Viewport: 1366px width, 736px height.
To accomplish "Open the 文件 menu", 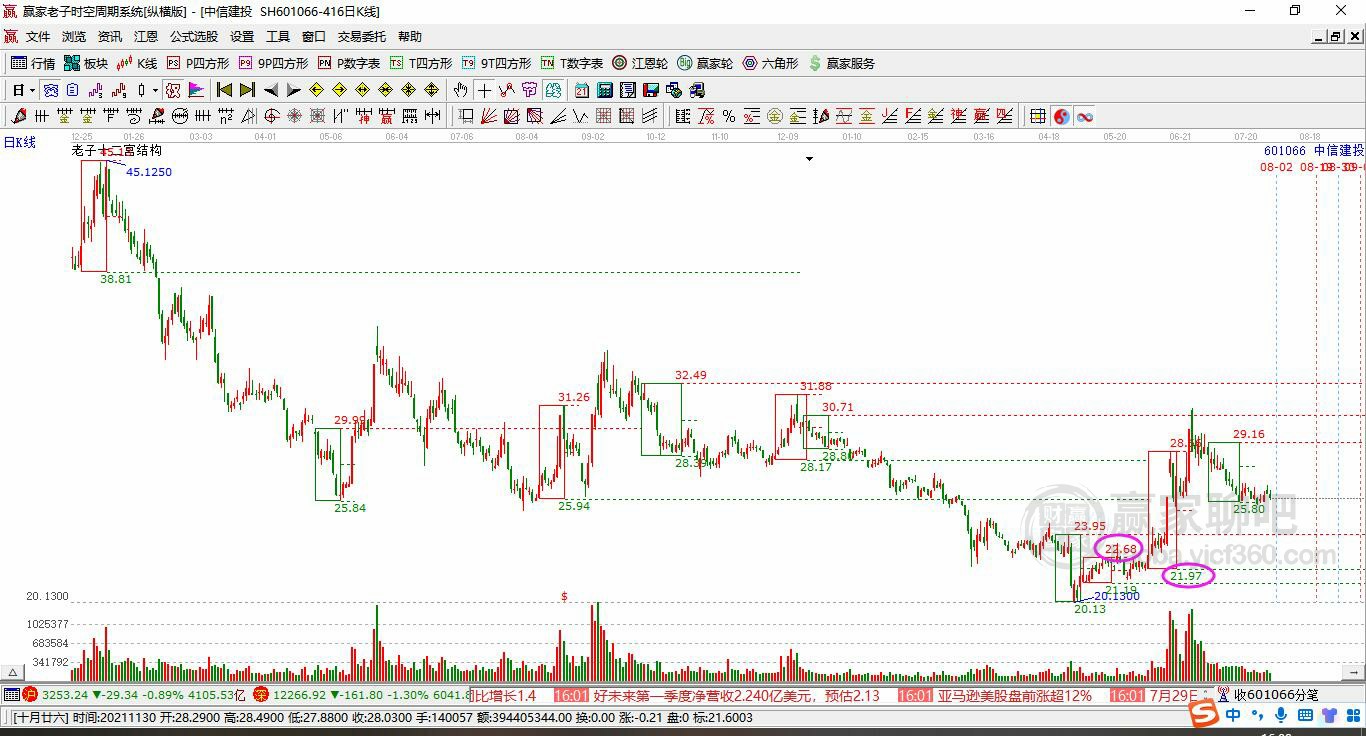I will (38, 37).
